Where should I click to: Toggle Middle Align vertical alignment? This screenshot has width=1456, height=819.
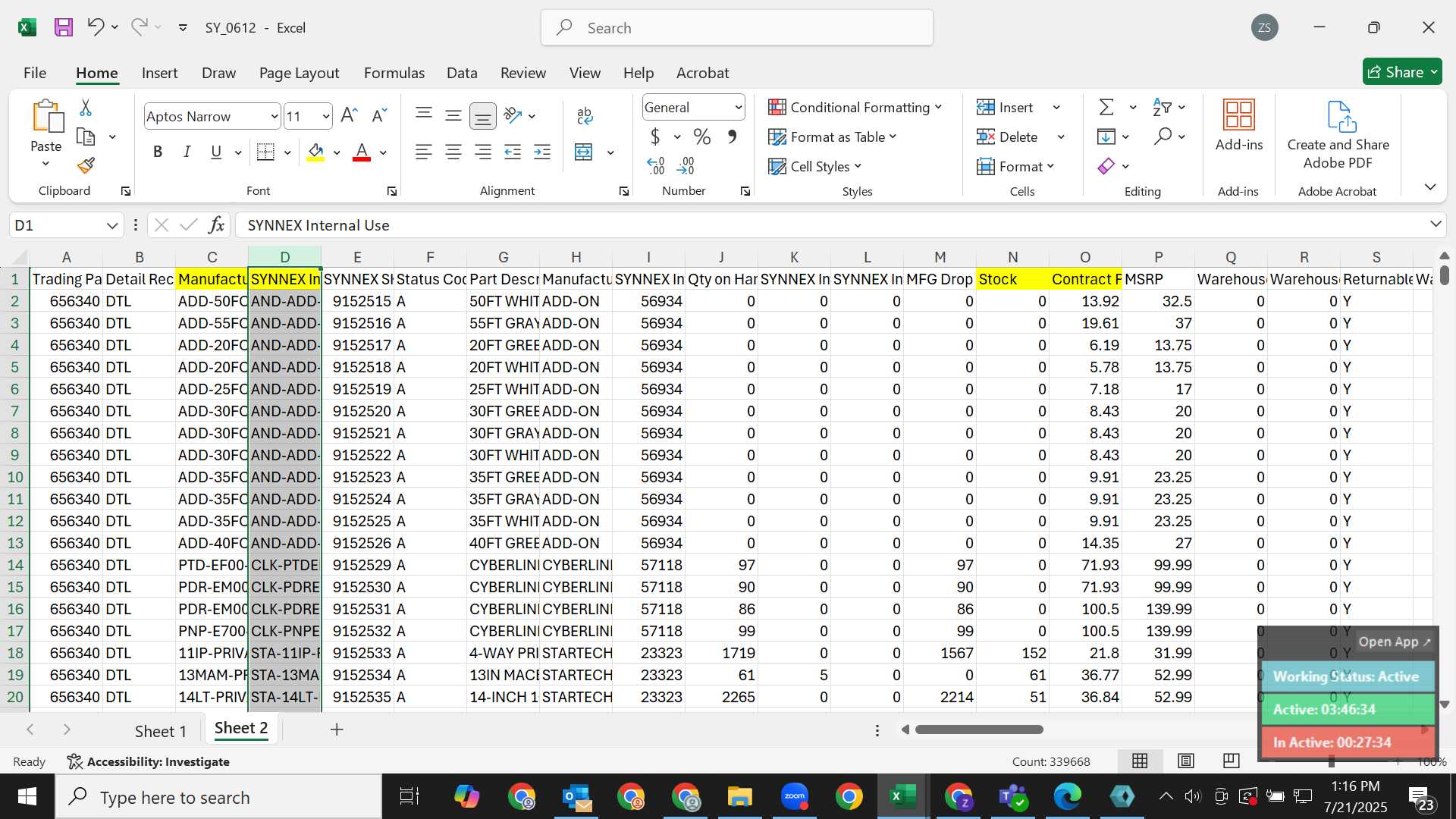(x=453, y=115)
